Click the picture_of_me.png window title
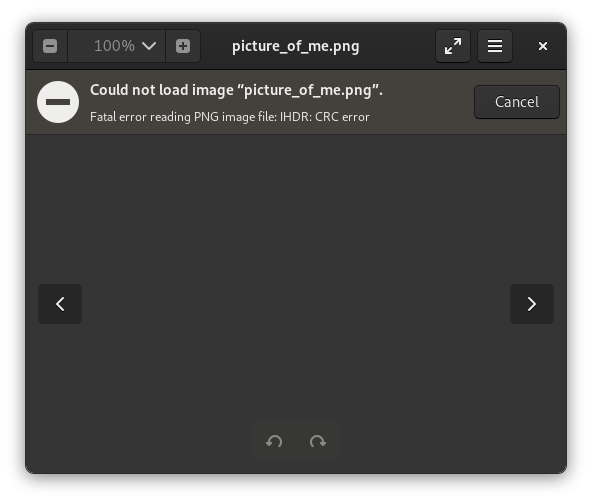This screenshot has width=592, height=502. (295, 46)
